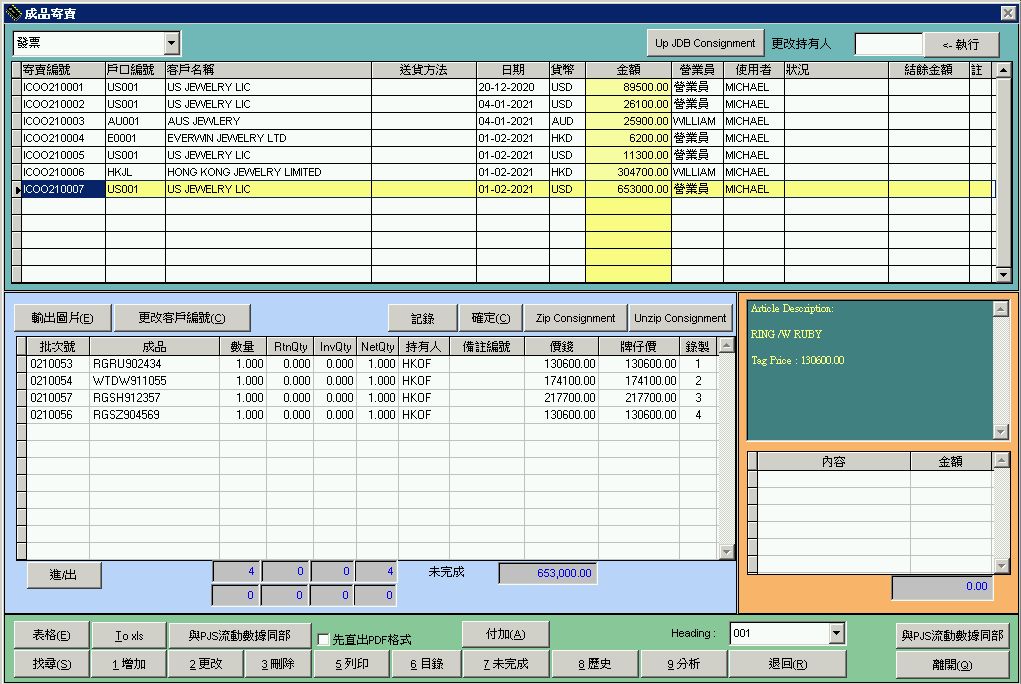This screenshot has height=684, width=1021.
Task: Click the 5 列印 print button
Action: tap(352, 664)
